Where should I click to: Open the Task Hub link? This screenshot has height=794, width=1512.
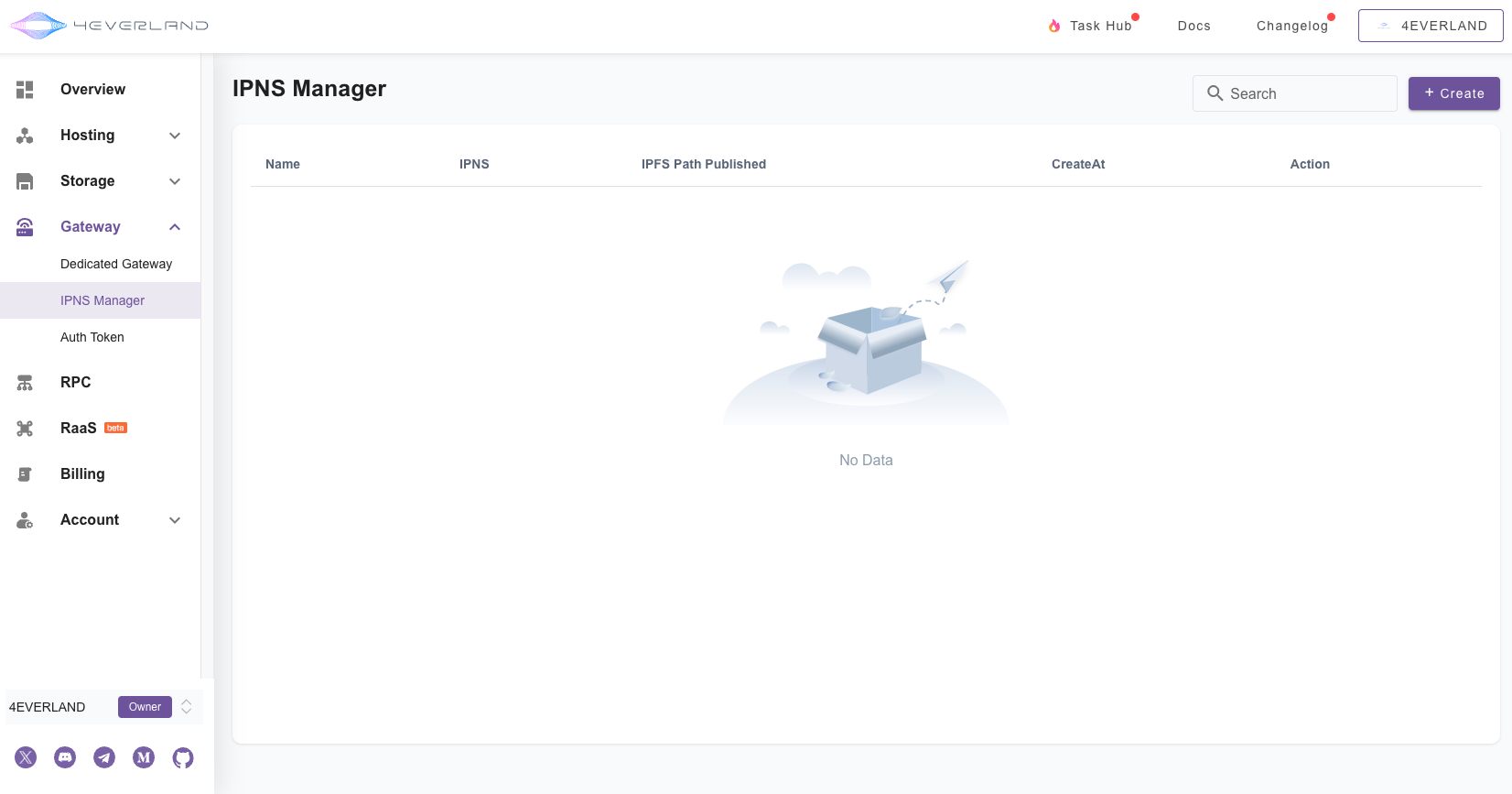point(1099,26)
